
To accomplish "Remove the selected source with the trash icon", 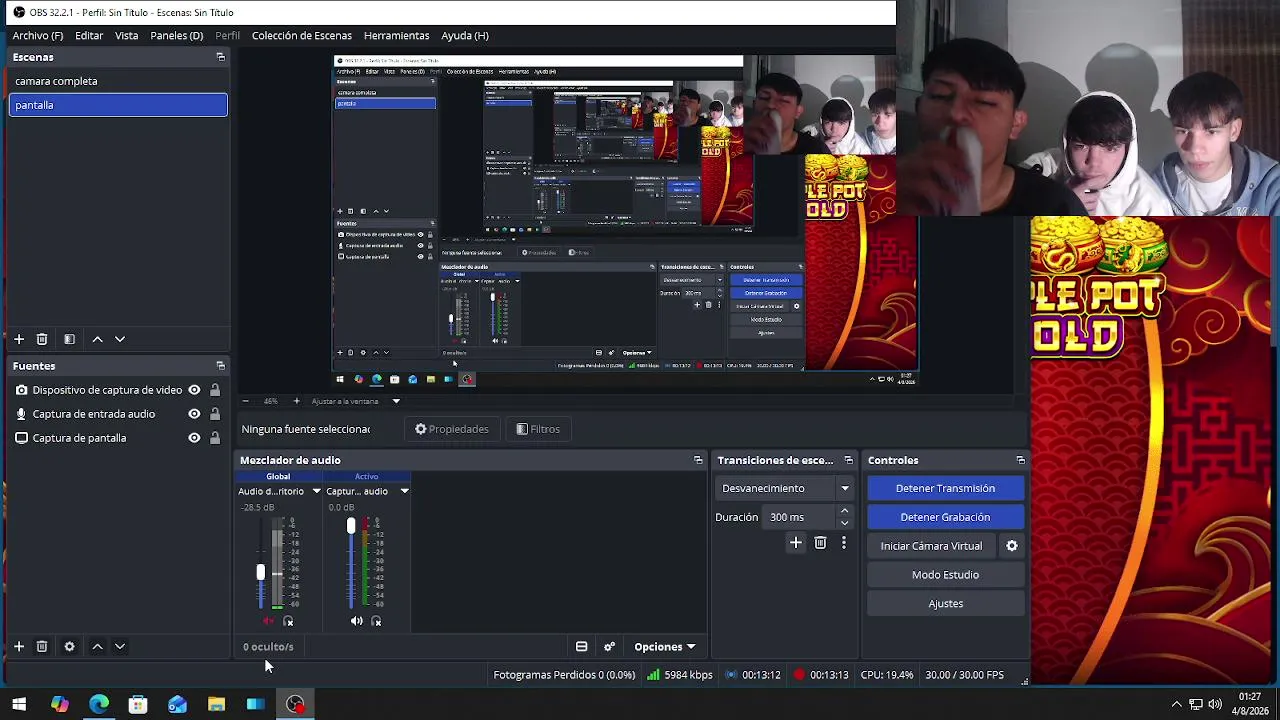I will (42, 646).
